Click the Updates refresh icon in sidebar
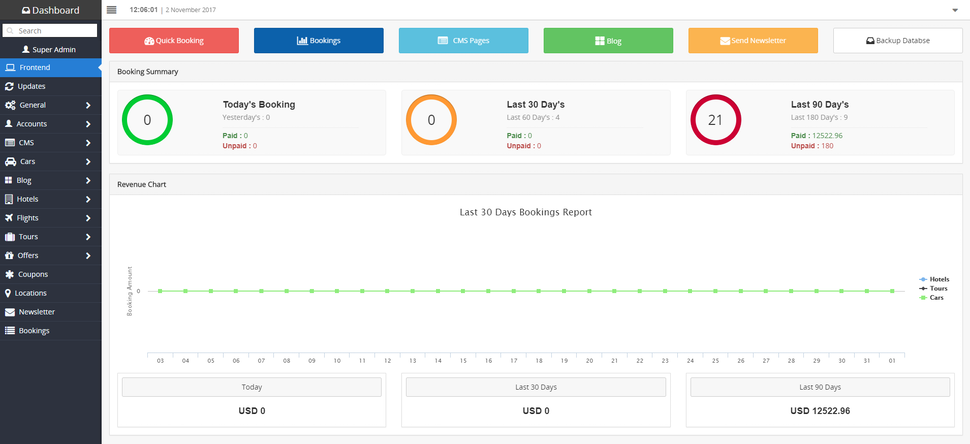The image size is (970, 444). [9, 87]
